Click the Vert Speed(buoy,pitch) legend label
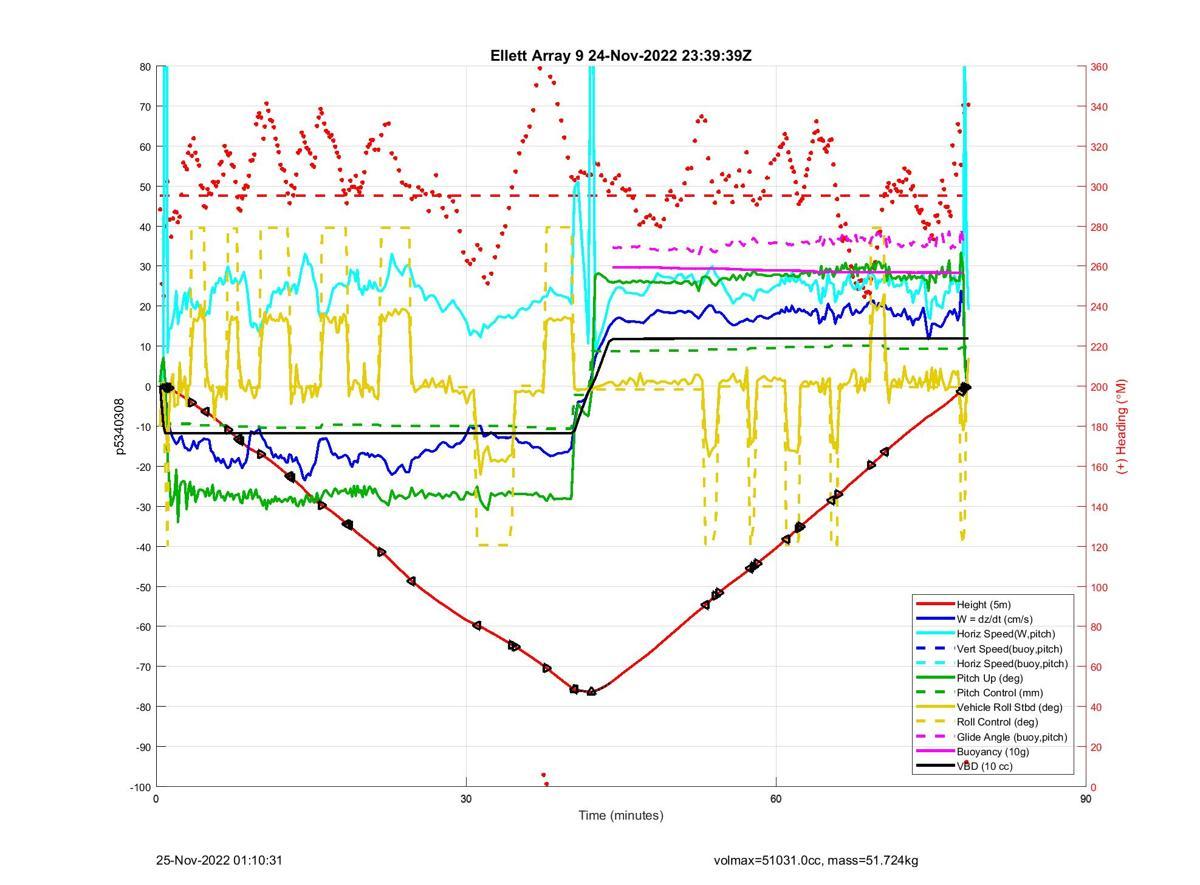Screen dimensions: 1200x885 (x=1010, y=649)
